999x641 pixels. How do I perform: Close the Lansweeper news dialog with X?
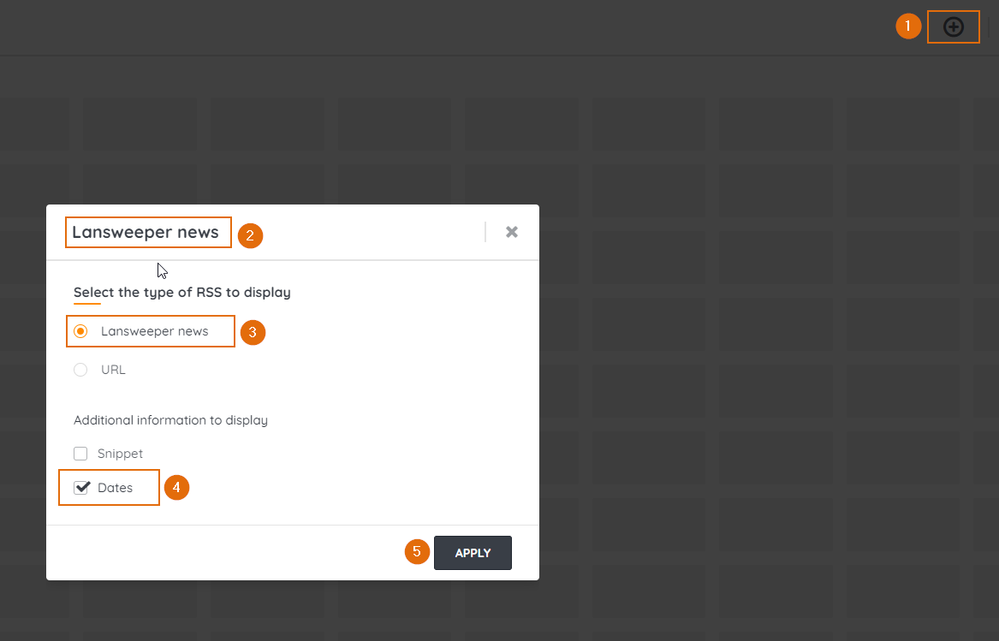pos(512,232)
